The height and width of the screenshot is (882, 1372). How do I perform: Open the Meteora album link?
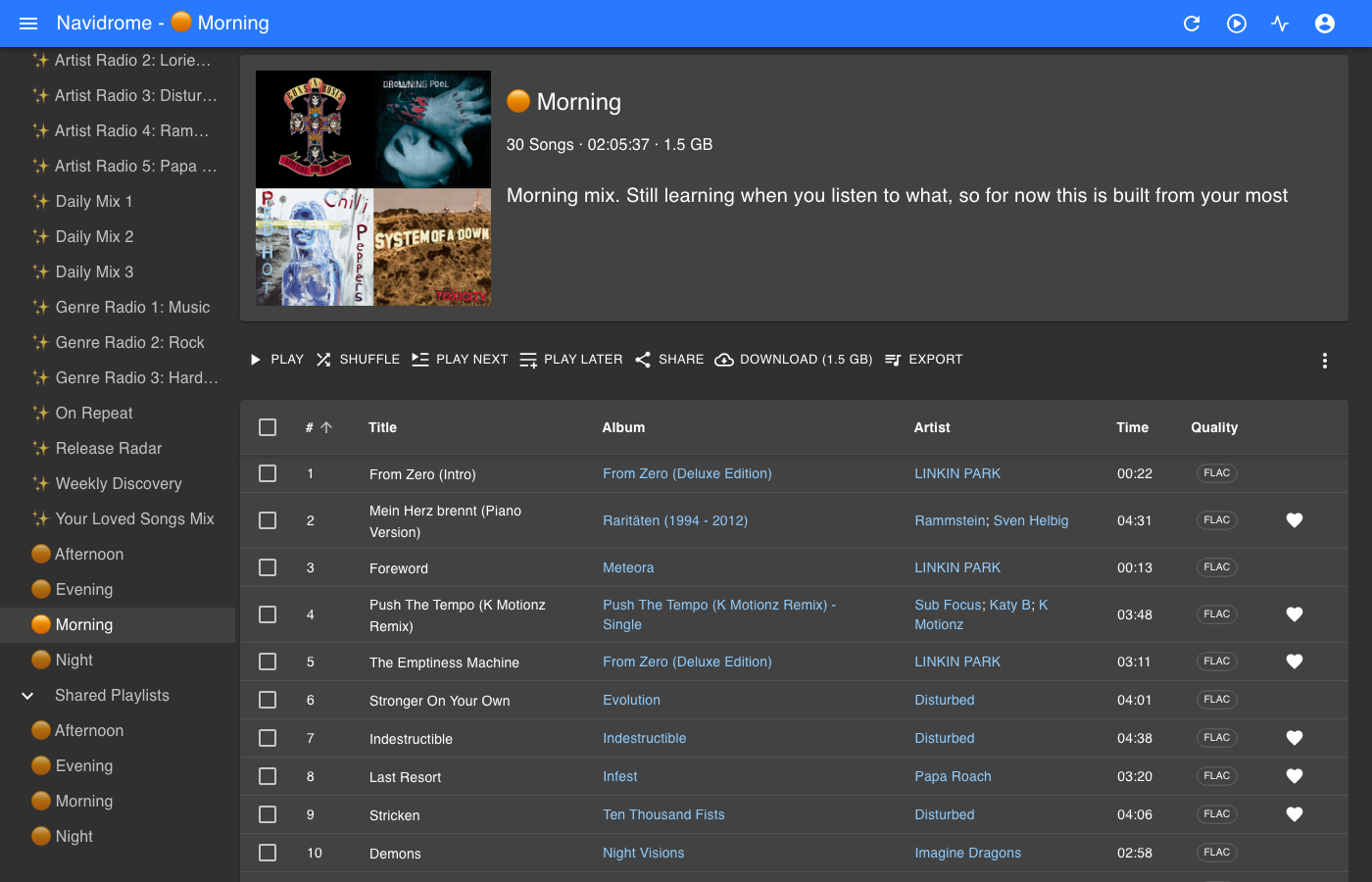[628, 567]
